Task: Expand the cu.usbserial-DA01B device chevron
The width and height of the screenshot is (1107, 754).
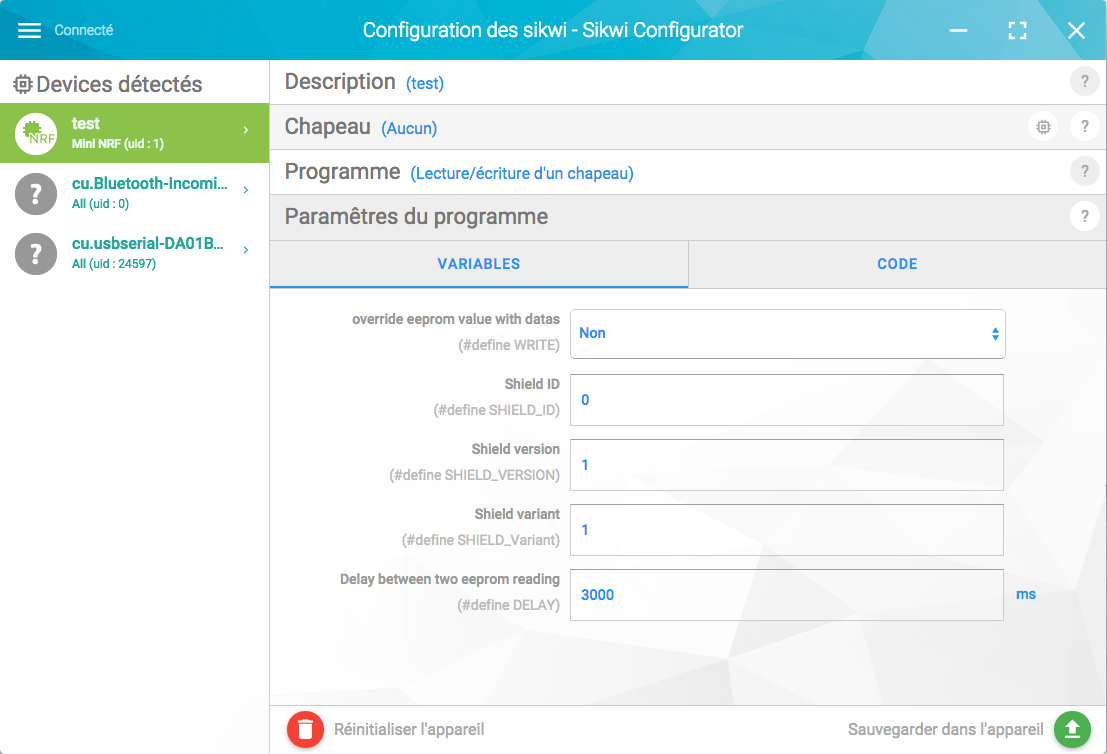Action: pyautogui.click(x=246, y=250)
